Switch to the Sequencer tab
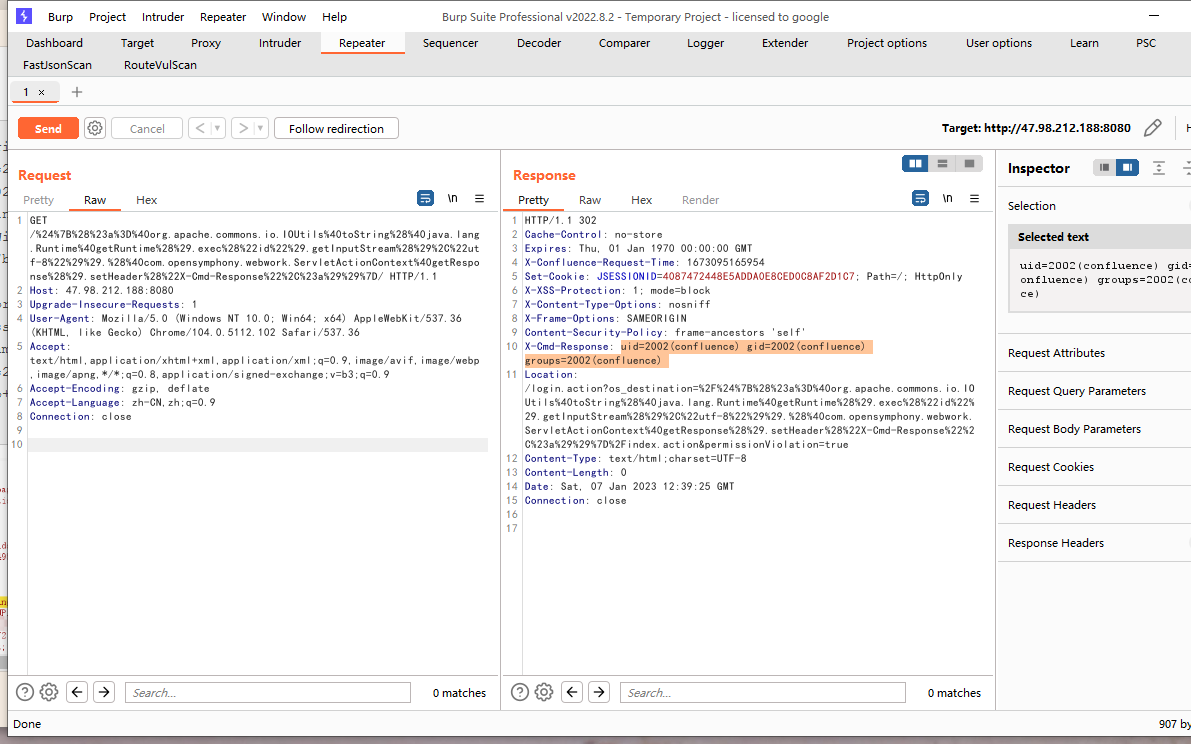Image resolution: width=1191 pixels, height=744 pixels. pyautogui.click(x=450, y=43)
